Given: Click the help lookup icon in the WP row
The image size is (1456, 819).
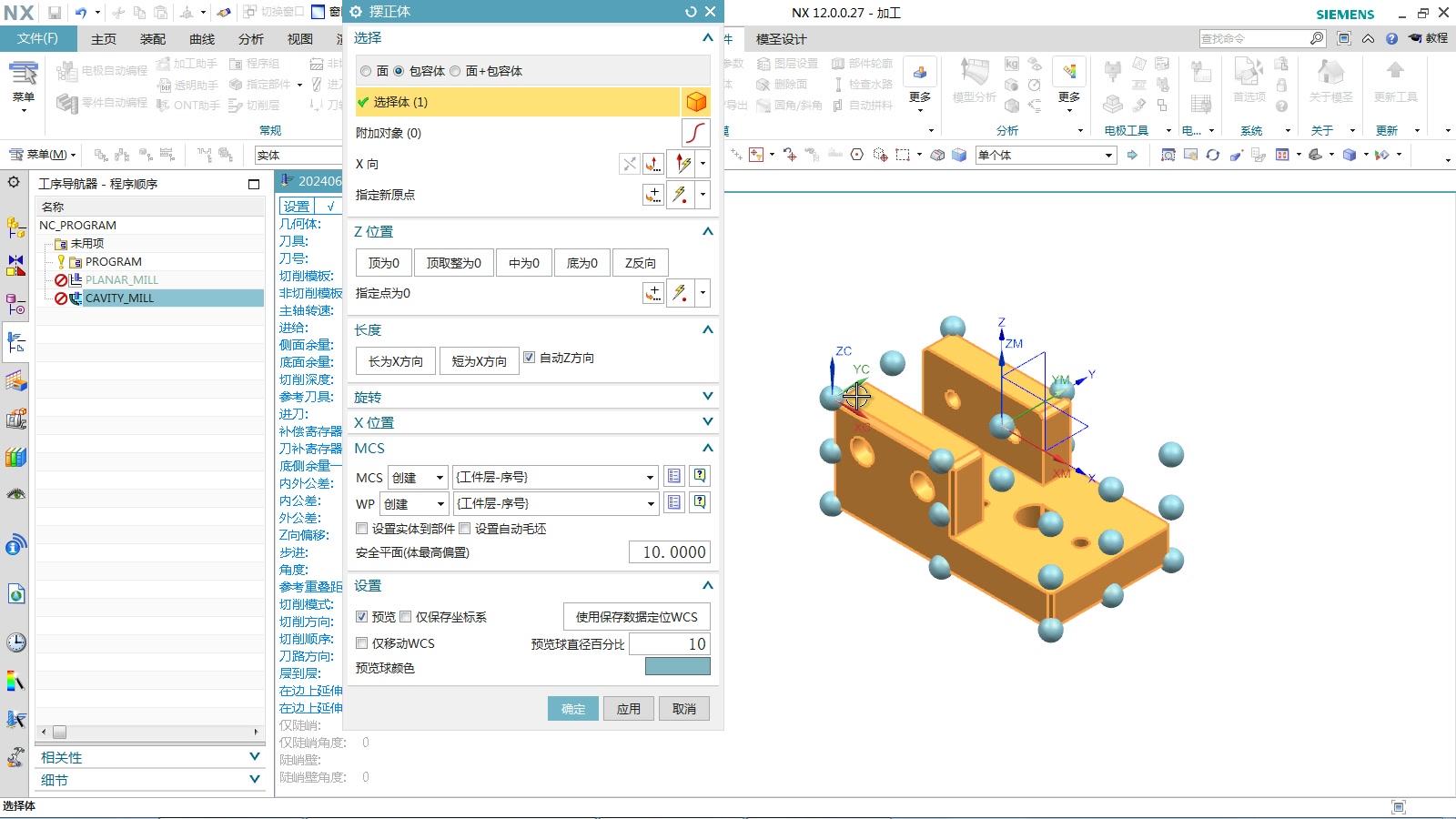Looking at the screenshot, I should [x=700, y=502].
